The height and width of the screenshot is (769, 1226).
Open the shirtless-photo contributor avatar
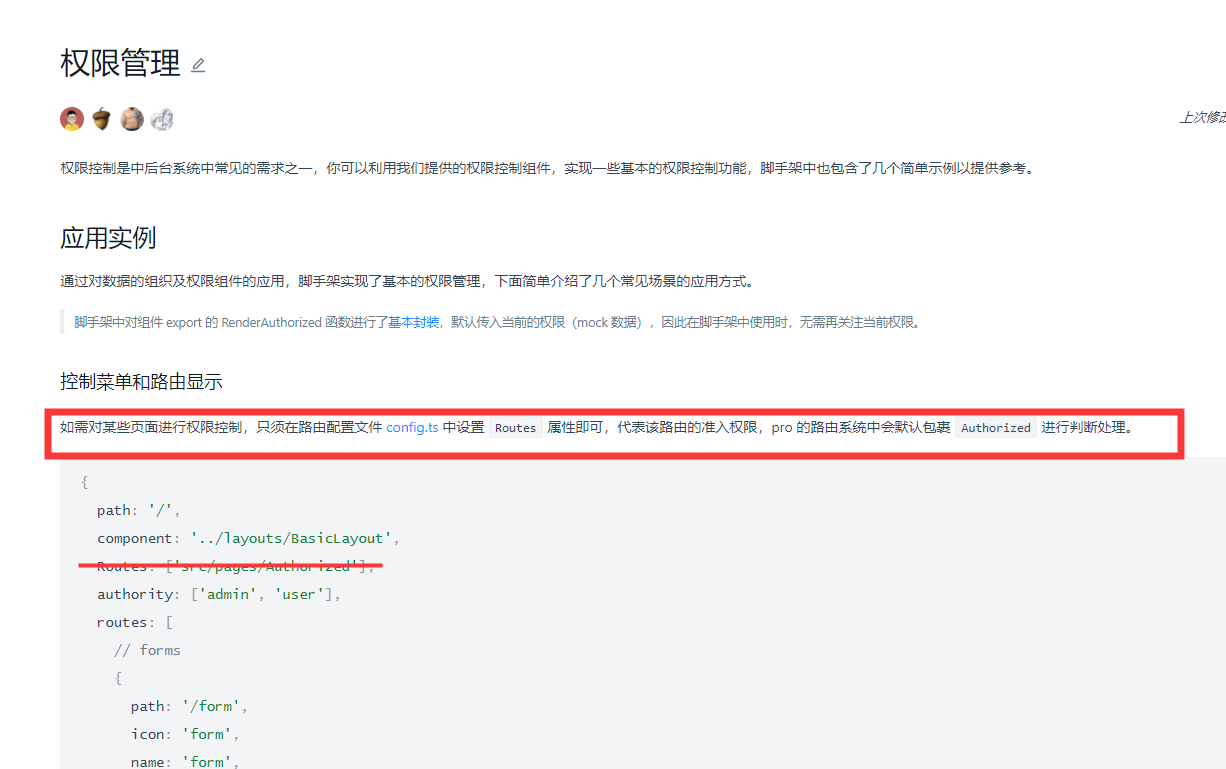[132, 119]
